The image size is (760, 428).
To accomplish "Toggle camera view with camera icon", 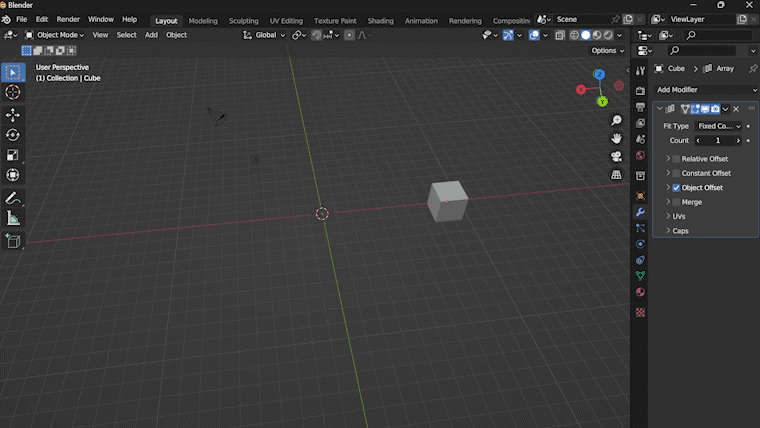I will 617,157.
